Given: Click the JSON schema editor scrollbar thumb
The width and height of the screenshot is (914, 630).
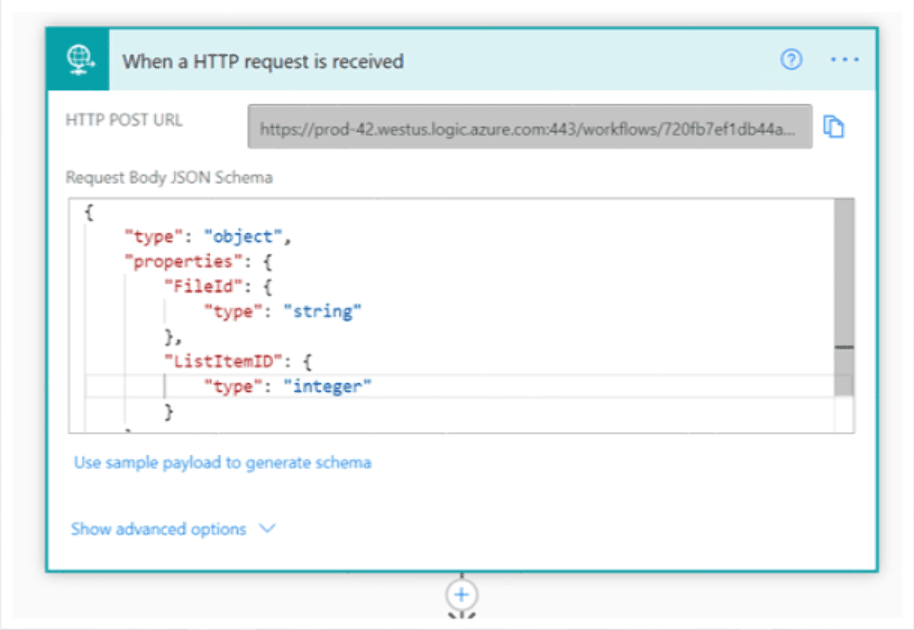Looking at the screenshot, I should pyautogui.click(x=843, y=270).
